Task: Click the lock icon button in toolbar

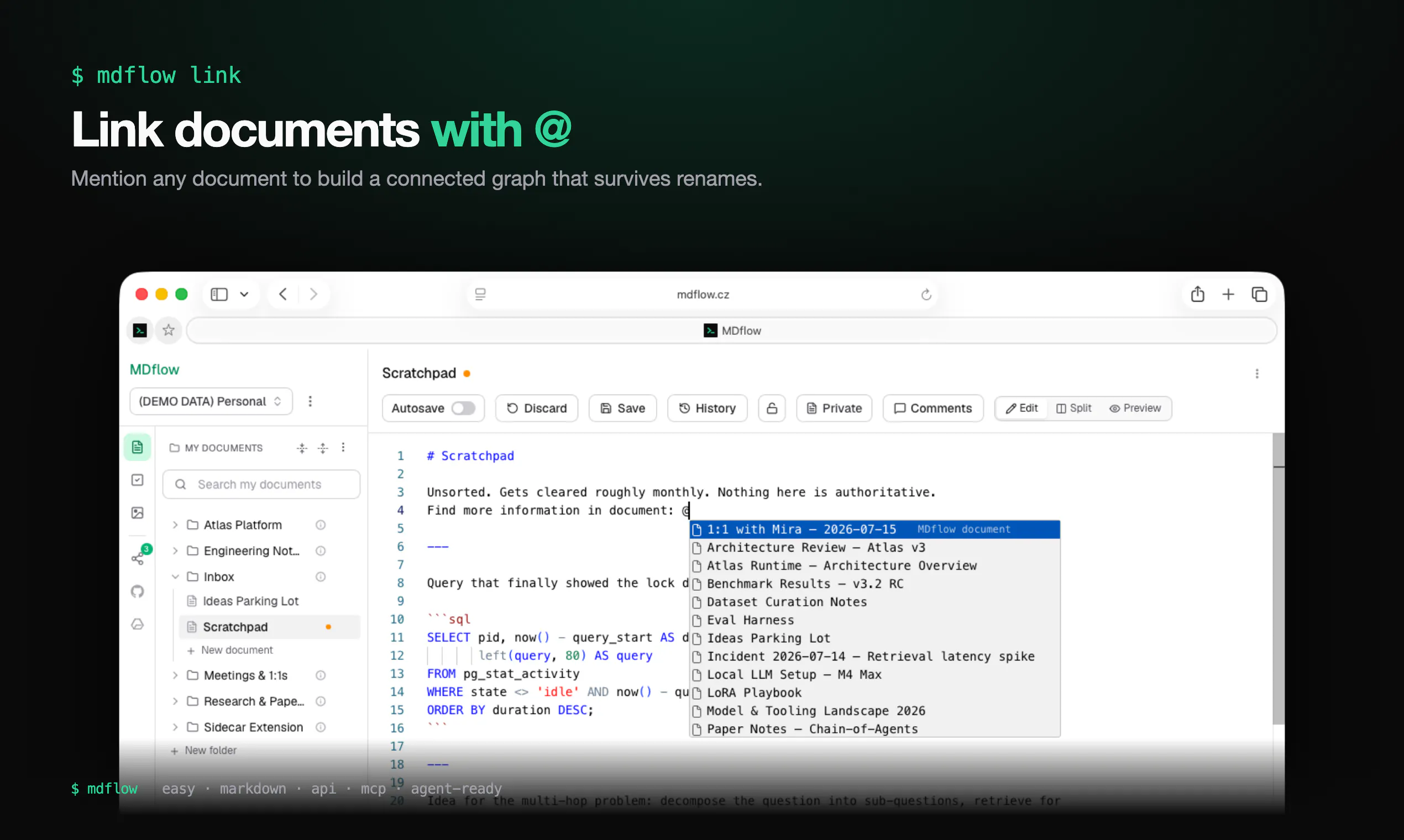Action: click(772, 408)
